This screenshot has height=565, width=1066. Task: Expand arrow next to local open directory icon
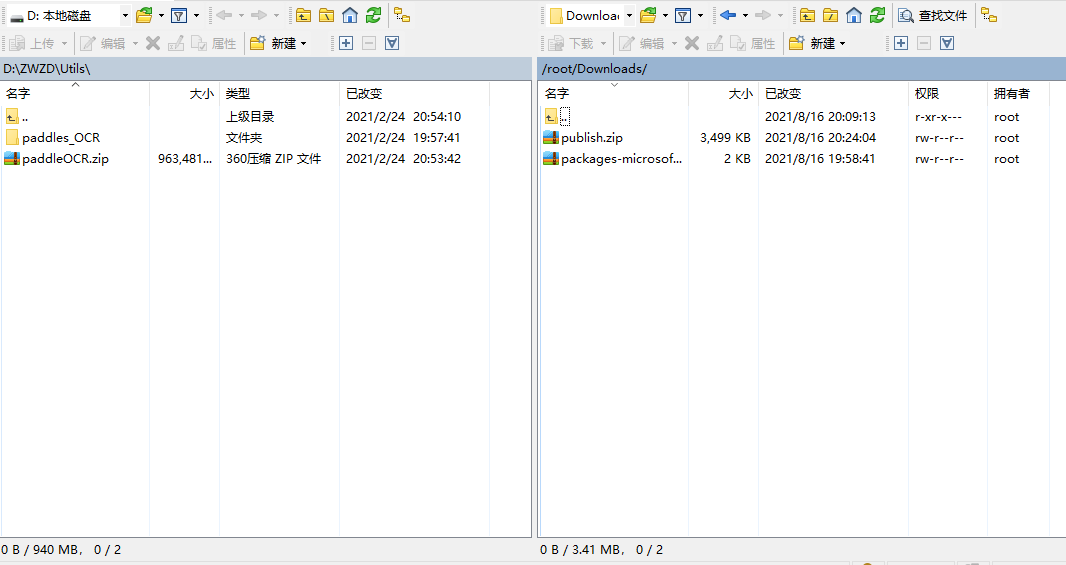pos(161,15)
